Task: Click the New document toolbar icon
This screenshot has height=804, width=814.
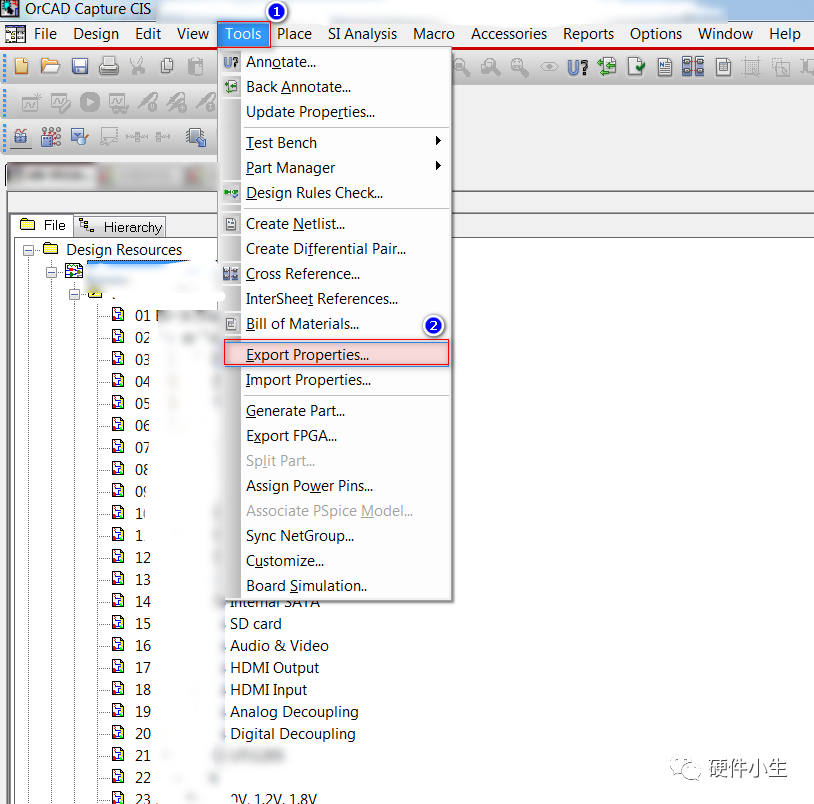Action: (21, 66)
